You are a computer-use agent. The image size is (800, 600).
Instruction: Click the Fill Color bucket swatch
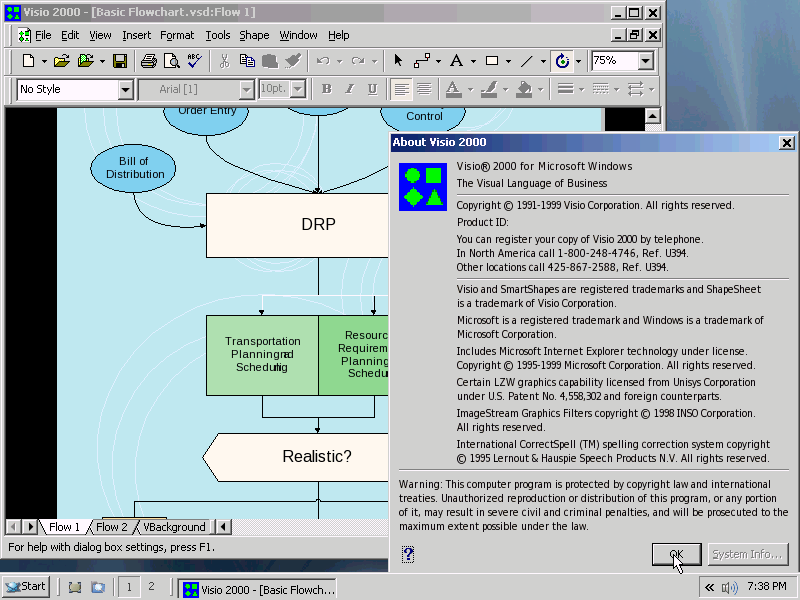click(x=524, y=89)
